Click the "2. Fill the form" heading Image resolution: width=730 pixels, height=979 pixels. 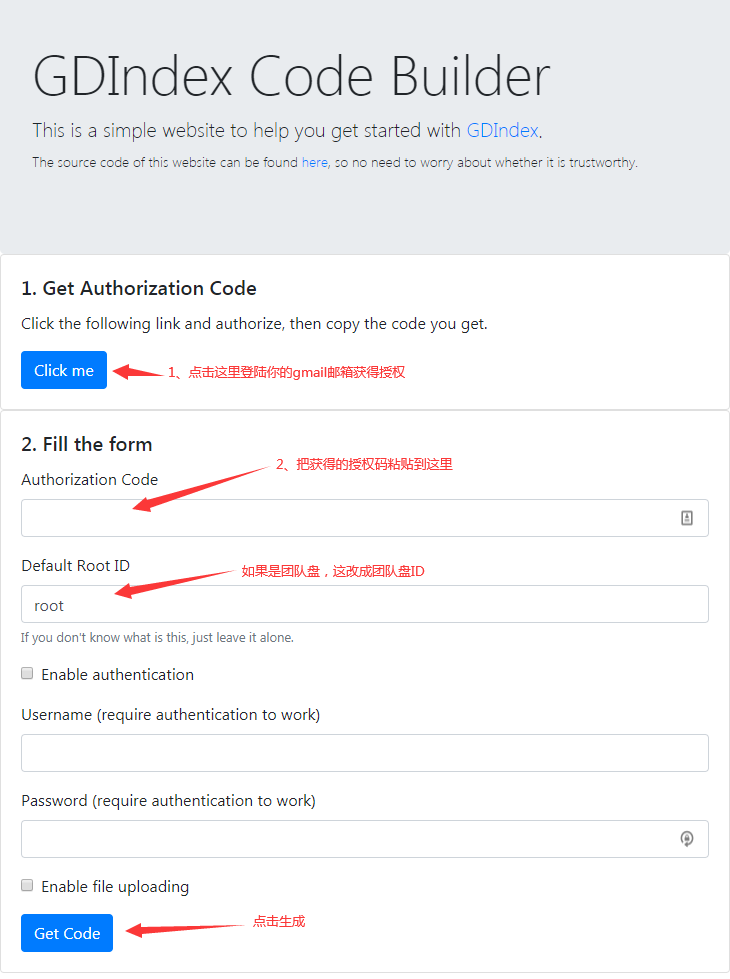pyautogui.click(x=87, y=444)
